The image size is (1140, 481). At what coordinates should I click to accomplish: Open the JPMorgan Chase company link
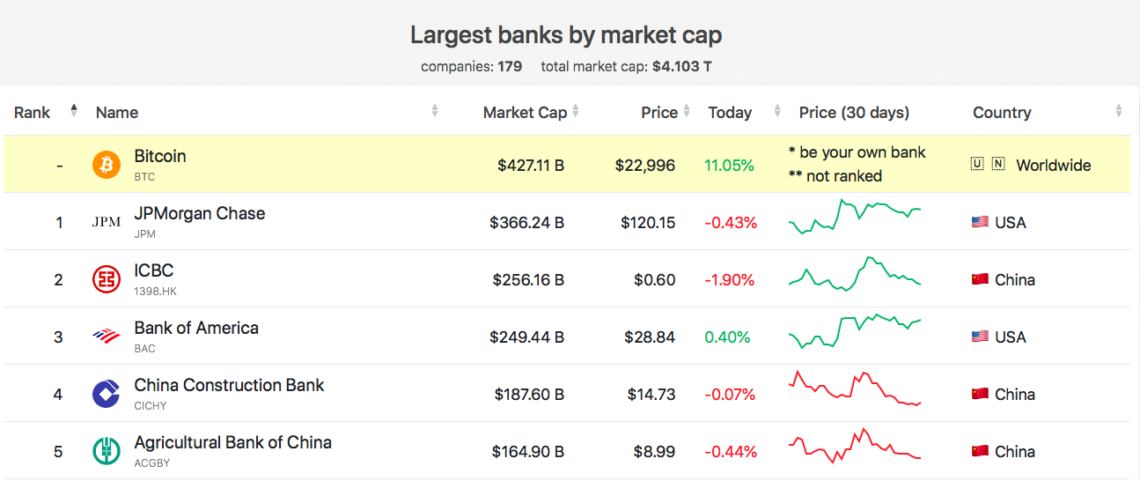click(199, 213)
